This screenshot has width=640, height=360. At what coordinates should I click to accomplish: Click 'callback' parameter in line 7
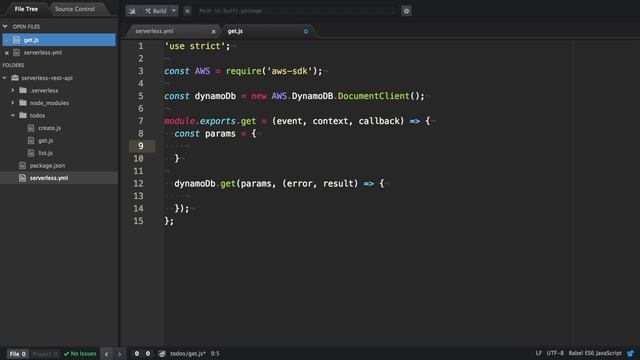pyautogui.click(x=381, y=121)
